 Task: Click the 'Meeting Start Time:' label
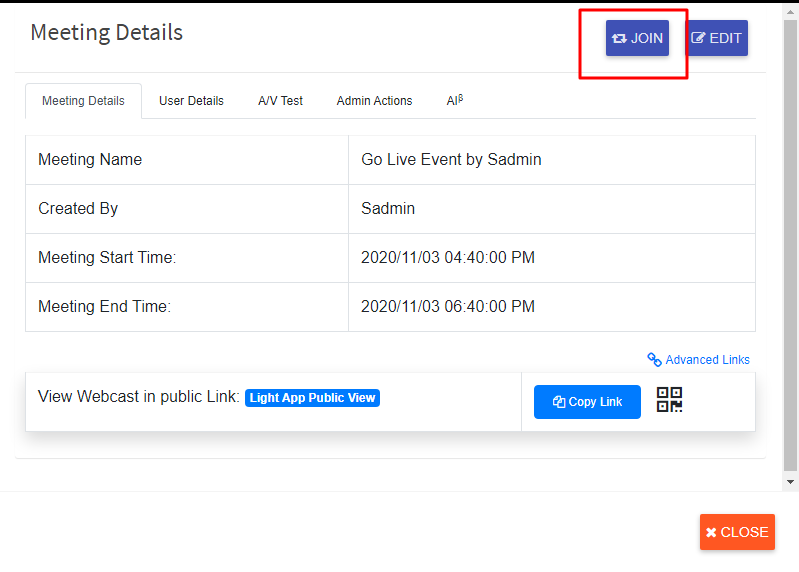click(107, 257)
